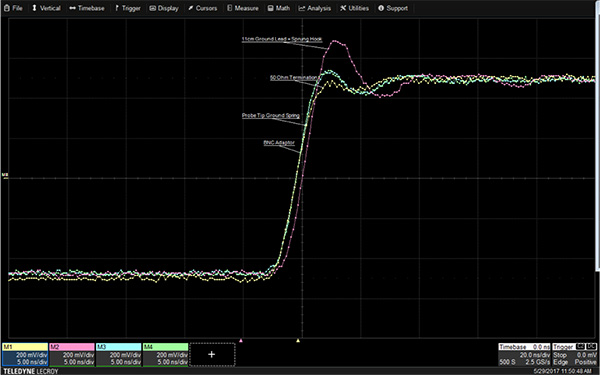Click the Stop trigger mode text

click(559, 355)
